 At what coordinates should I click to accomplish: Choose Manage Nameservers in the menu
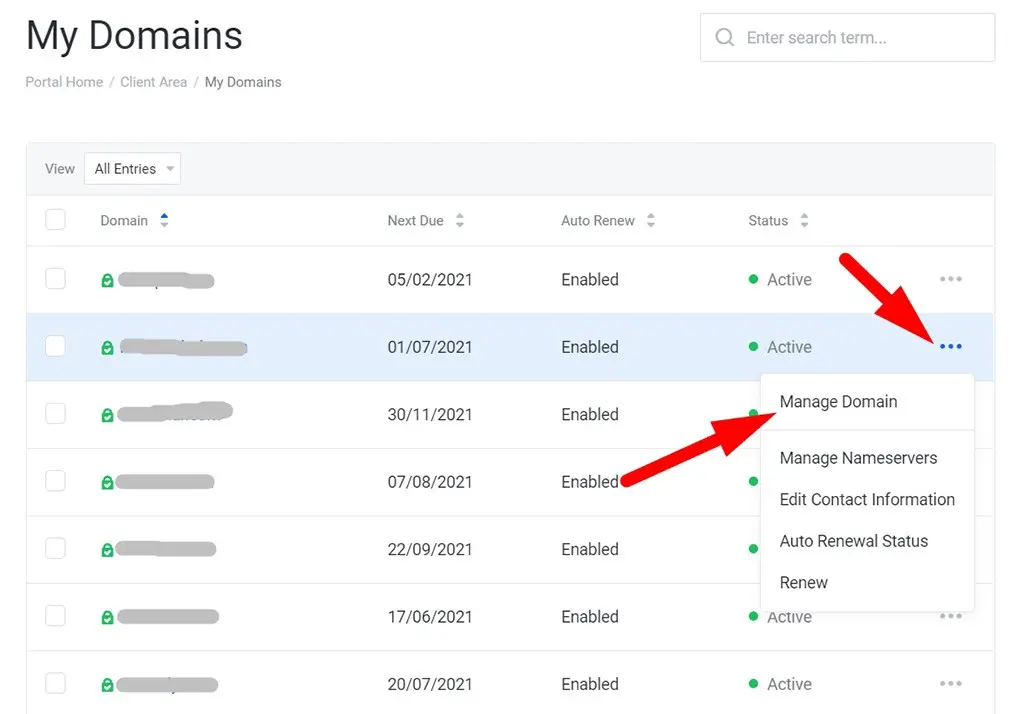(x=858, y=458)
